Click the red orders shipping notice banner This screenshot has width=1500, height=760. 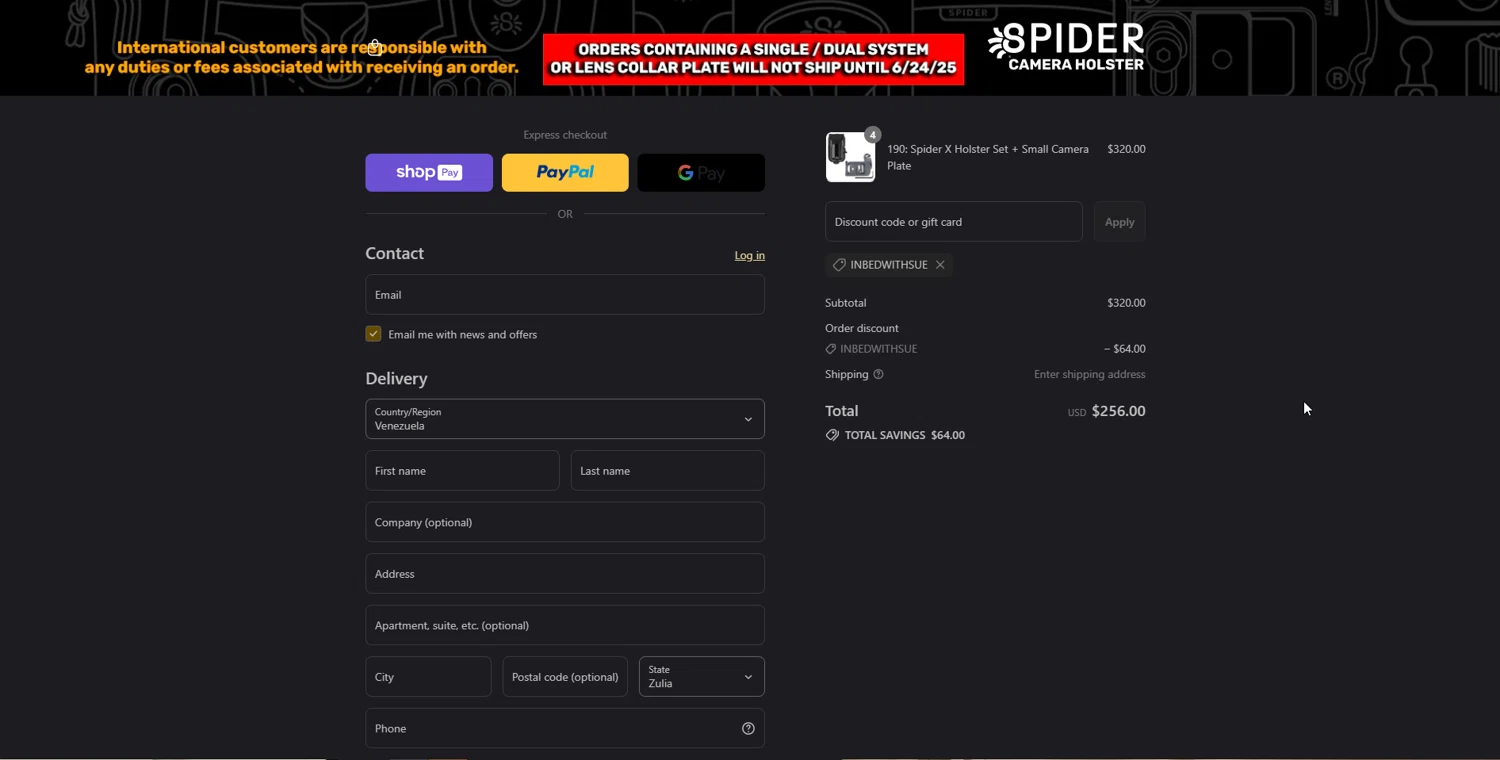click(753, 59)
